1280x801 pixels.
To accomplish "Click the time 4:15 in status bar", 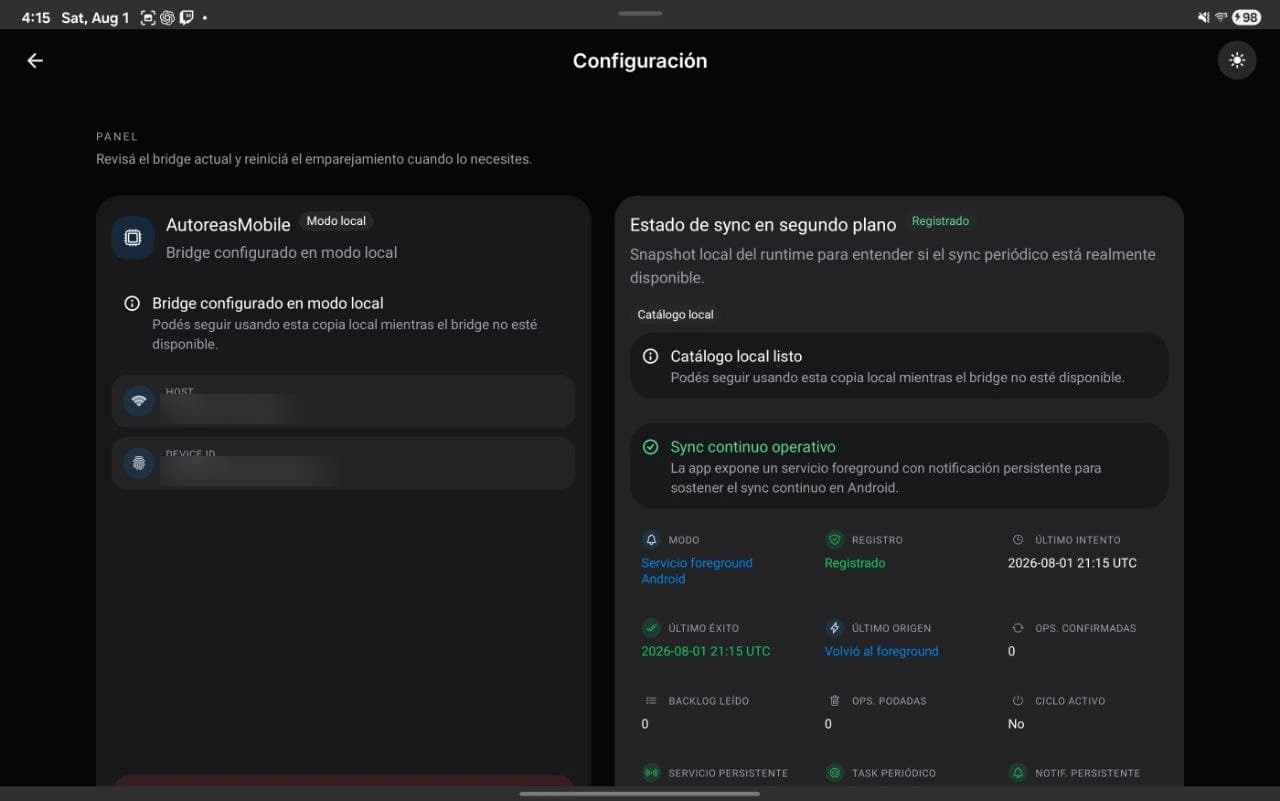I will [x=36, y=17].
